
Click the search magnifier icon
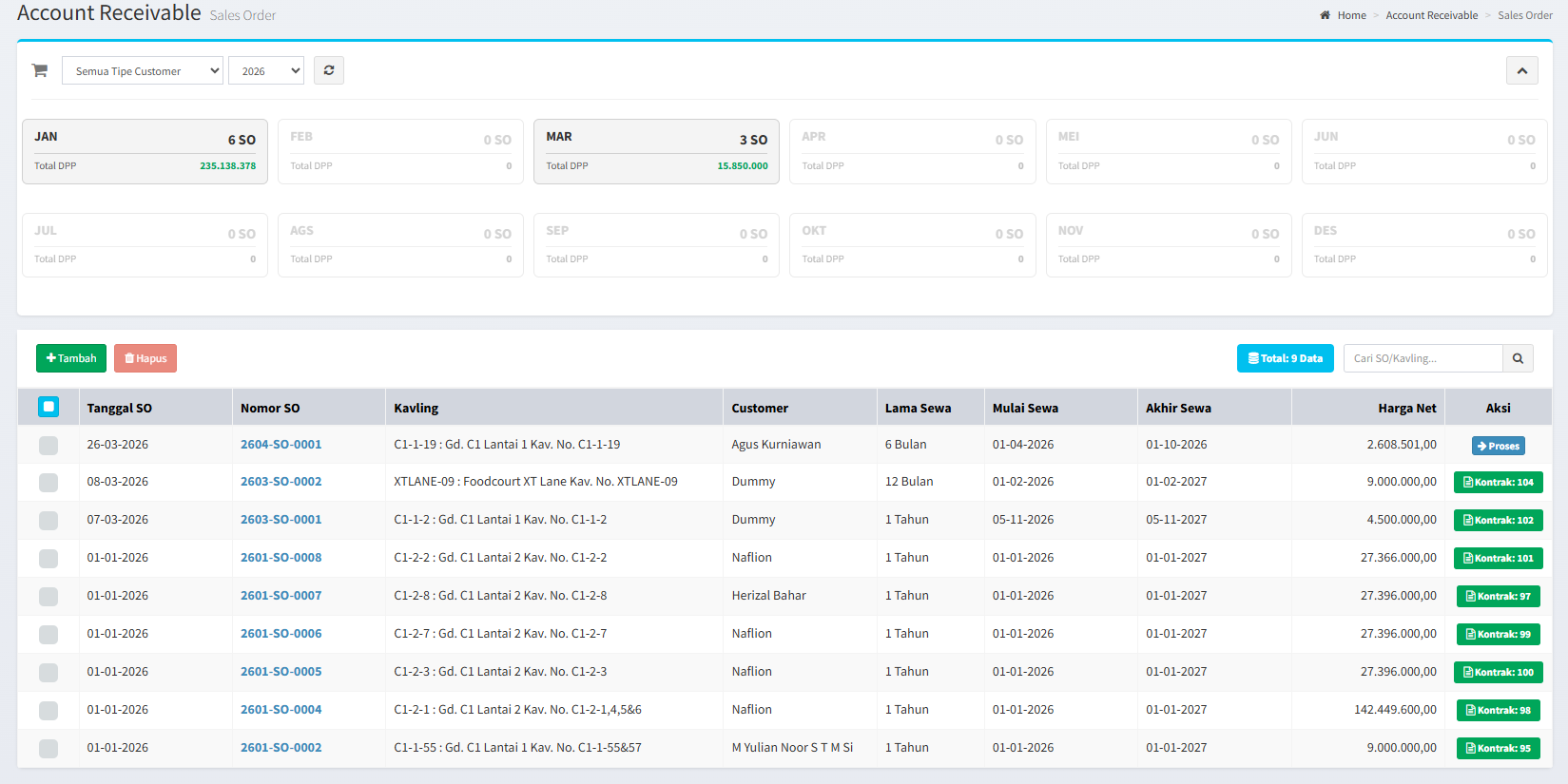(1518, 358)
